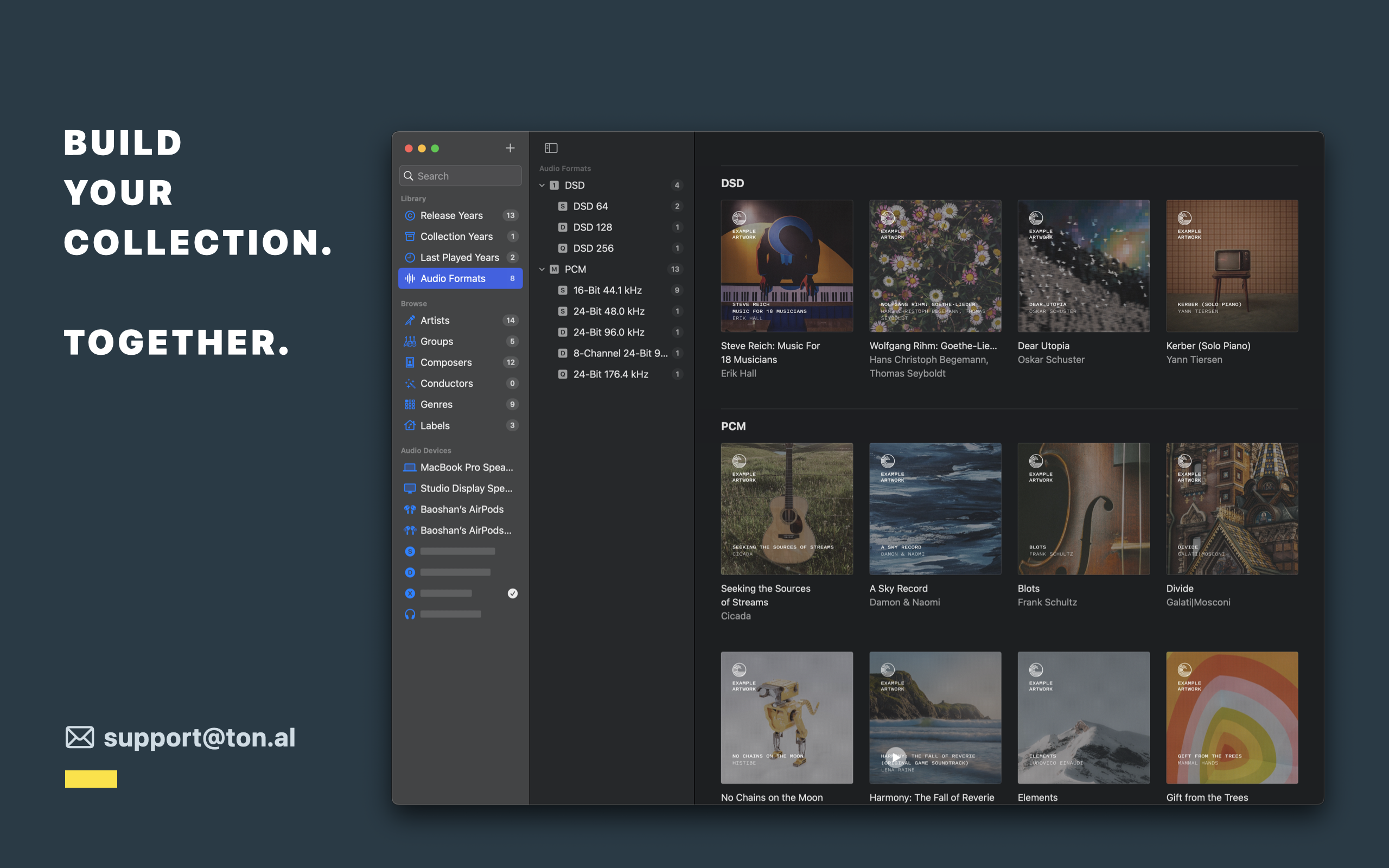Select 16-Bit 44.1 kHz format
Viewport: 1389px width, 868px height.
pyautogui.click(x=612, y=290)
